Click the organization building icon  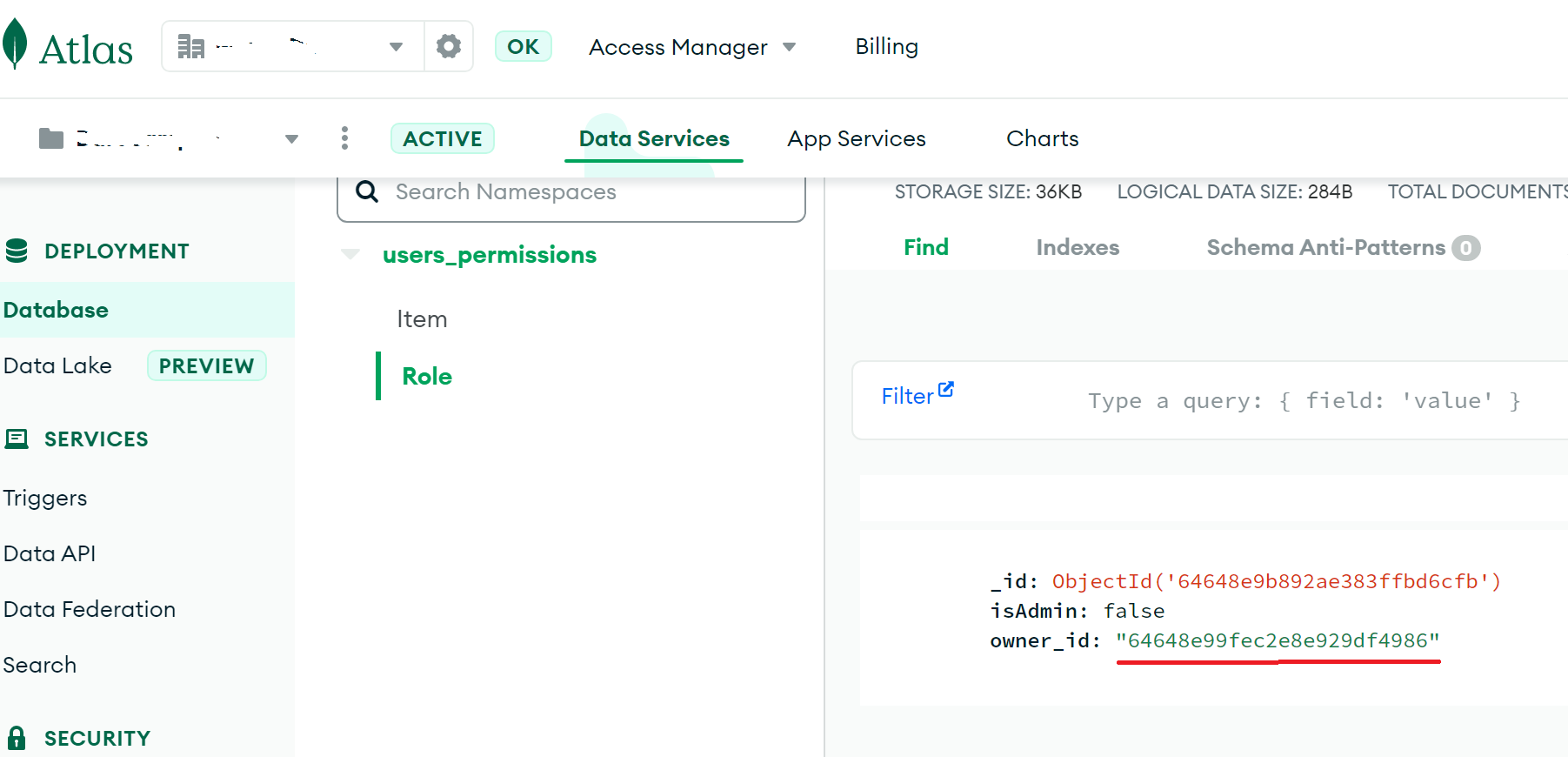(x=190, y=46)
